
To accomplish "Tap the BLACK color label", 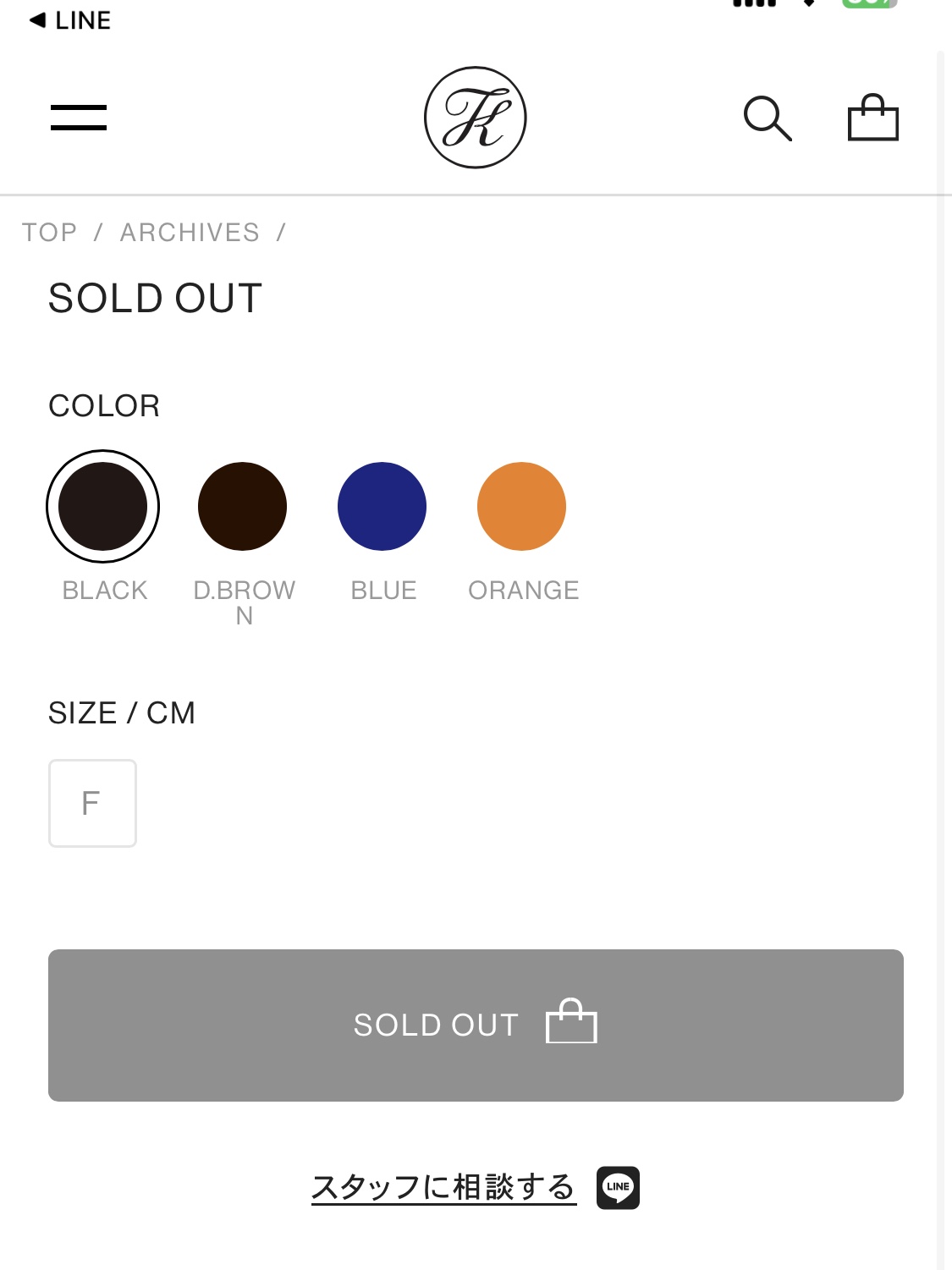I will 105,590.
